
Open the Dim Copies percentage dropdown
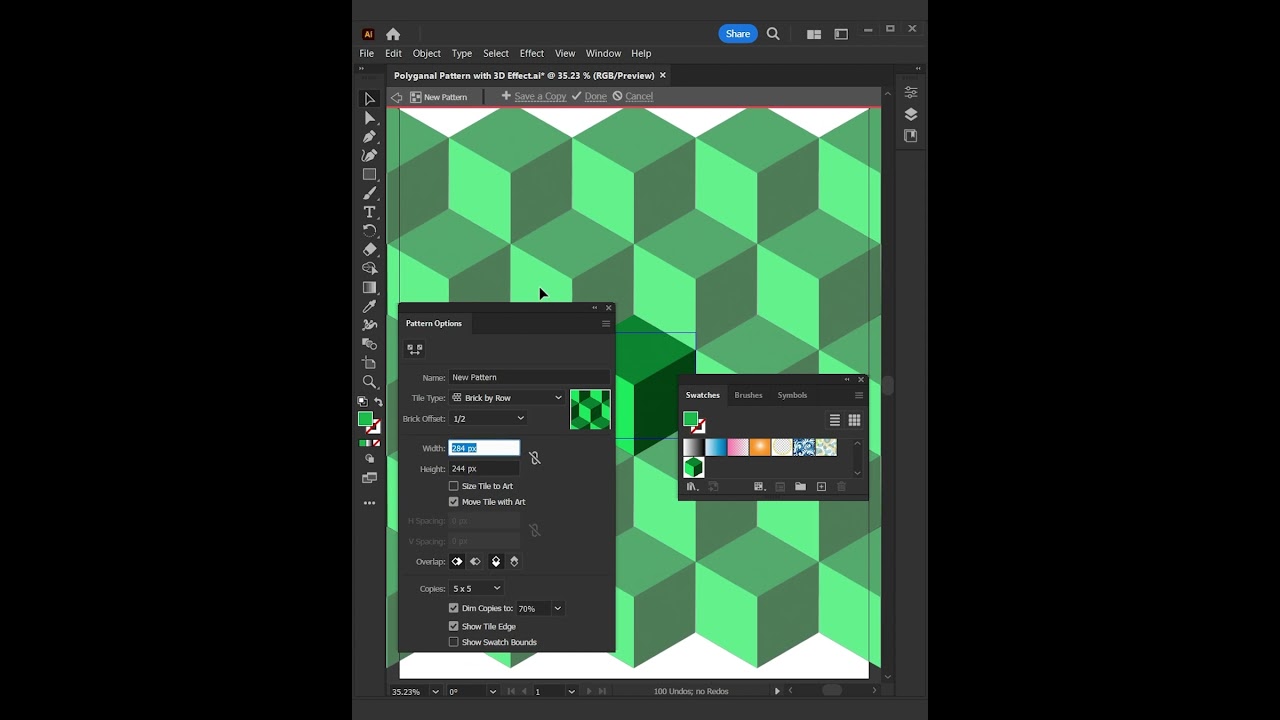558,608
